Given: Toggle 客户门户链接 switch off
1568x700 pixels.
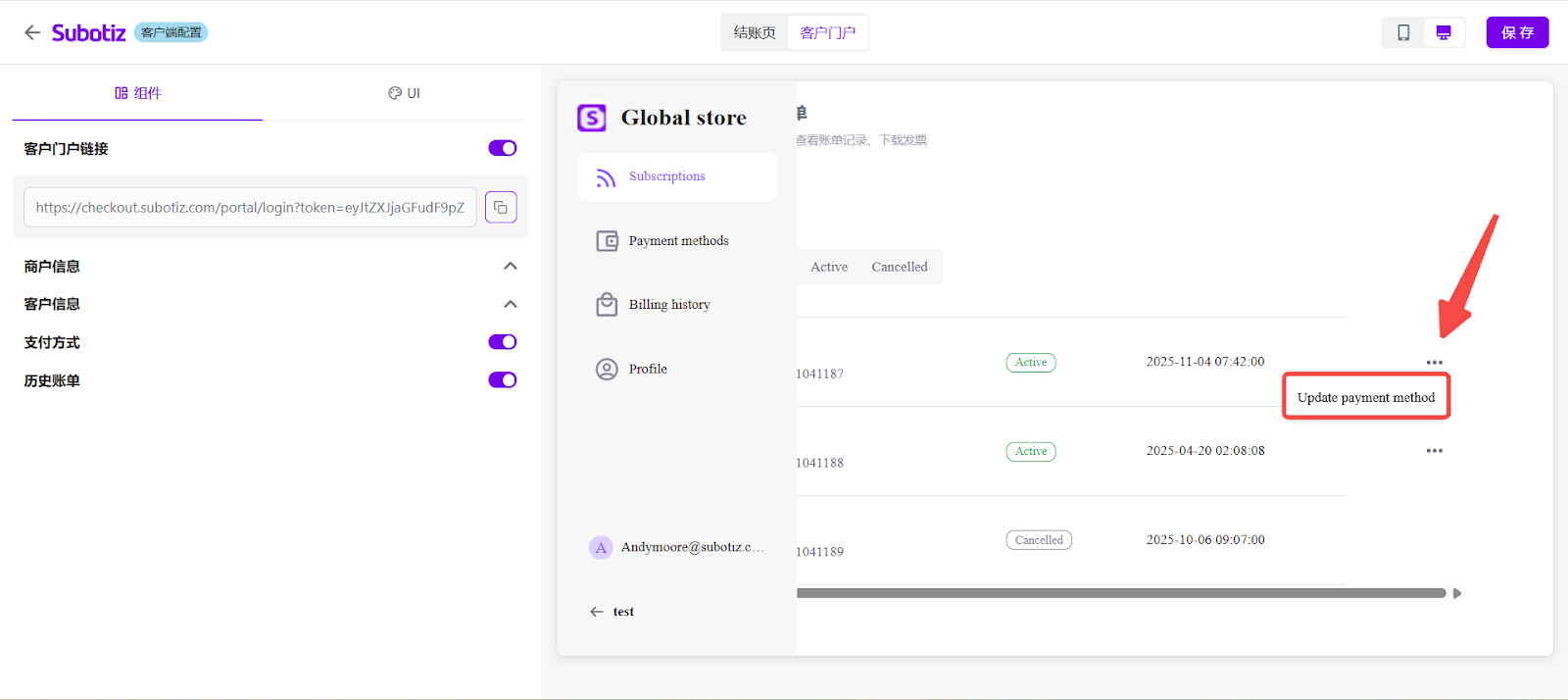Looking at the screenshot, I should click(x=503, y=148).
